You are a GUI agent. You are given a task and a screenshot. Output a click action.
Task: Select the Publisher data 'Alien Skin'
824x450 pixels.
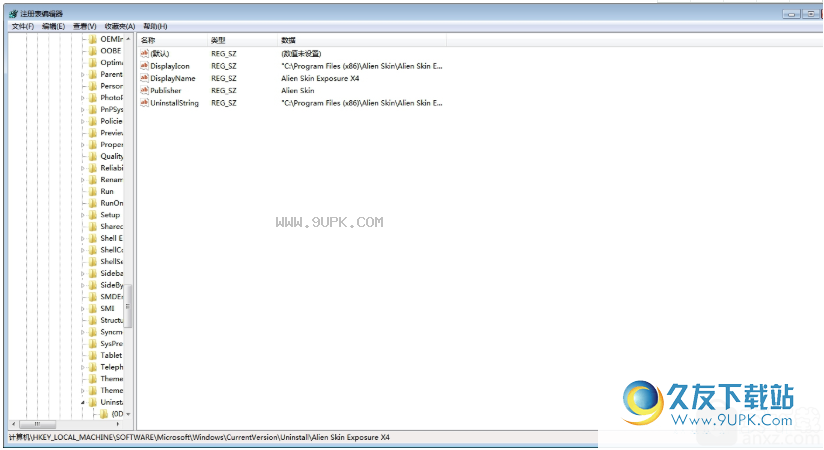coord(297,90)
